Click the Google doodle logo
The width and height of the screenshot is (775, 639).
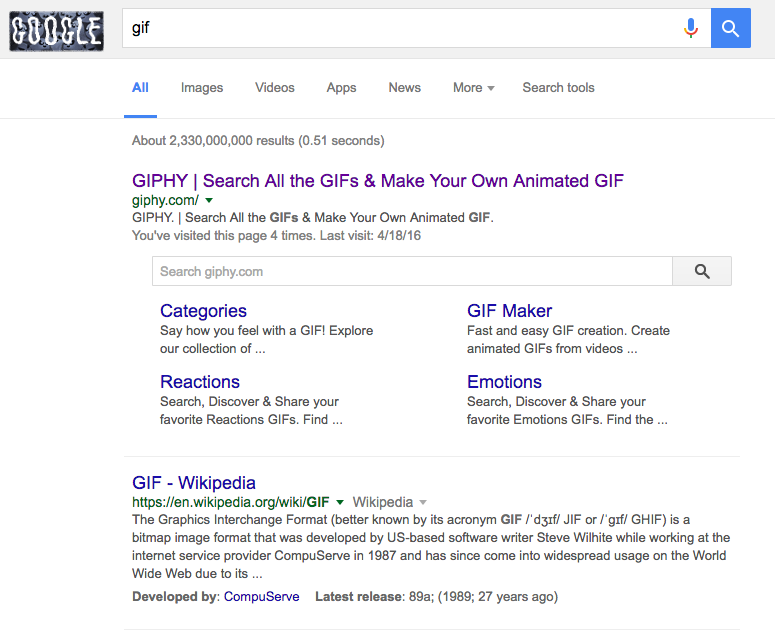[x=56, y=31]
